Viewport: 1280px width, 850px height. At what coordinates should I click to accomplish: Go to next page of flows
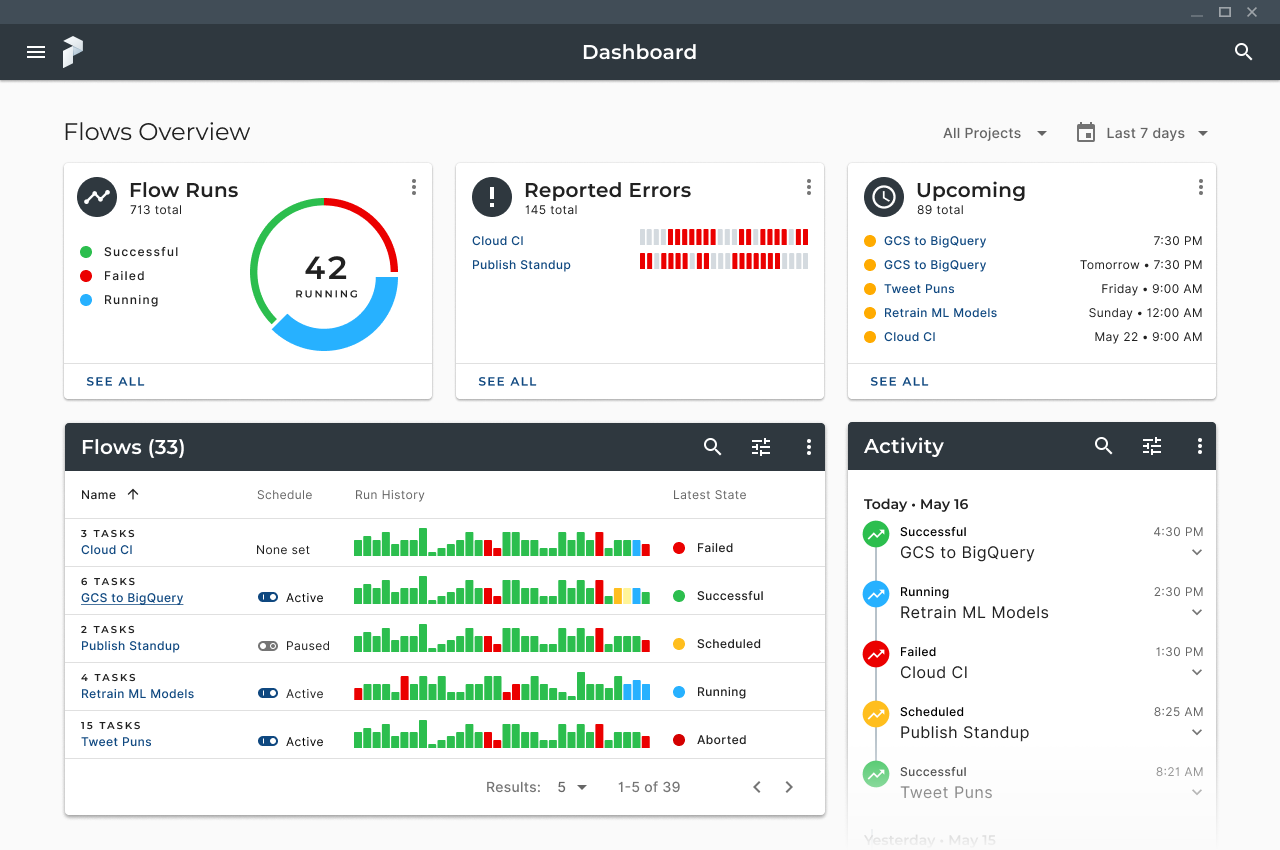[x=789, y=787]
